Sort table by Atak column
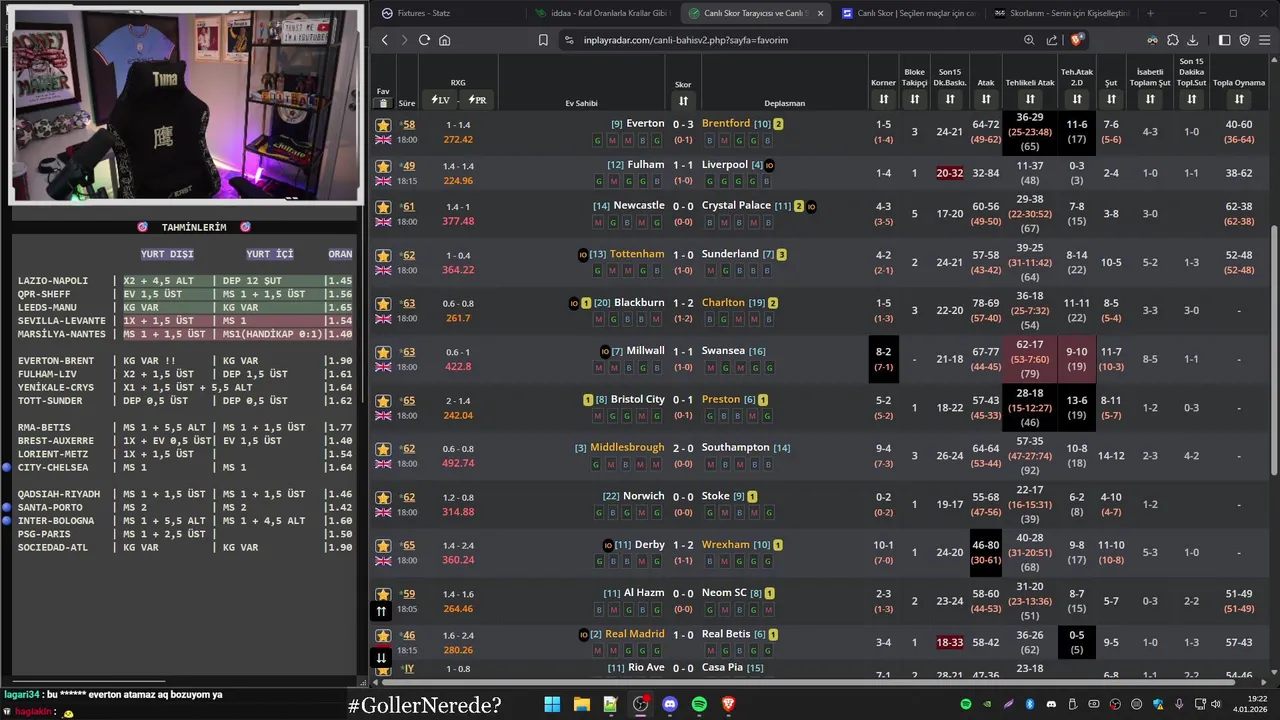1280x720 pixels. point(985,100)
